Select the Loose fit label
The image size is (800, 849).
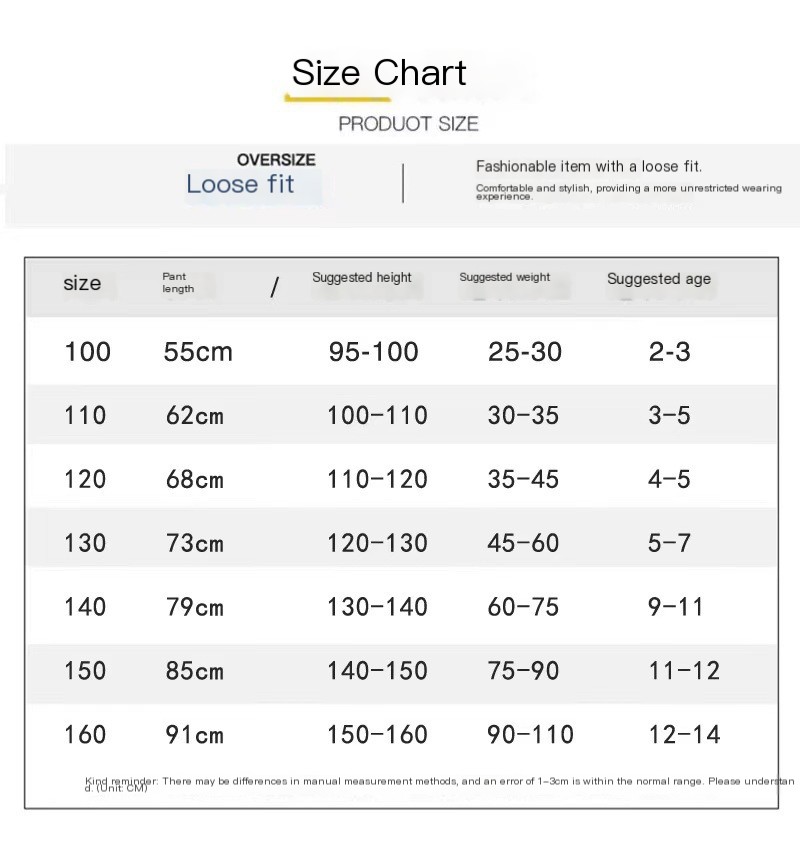pyautogui.click(x=240, y=184)
